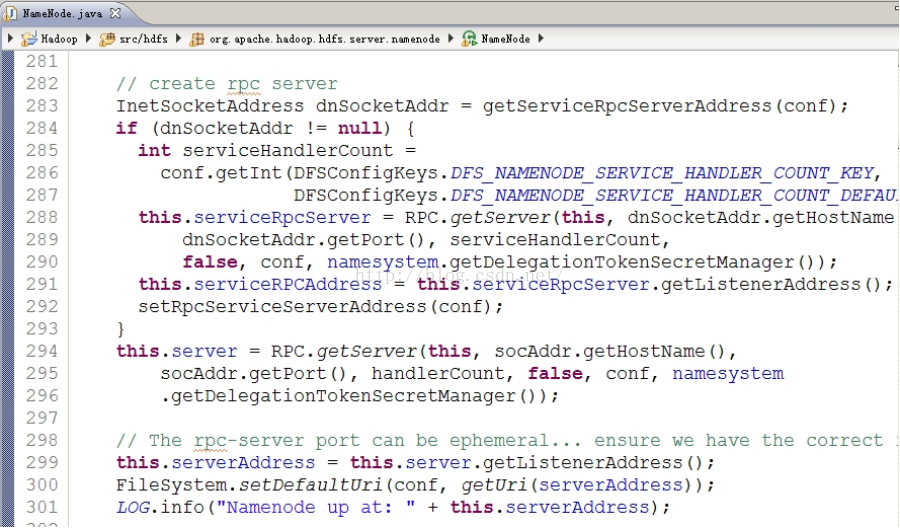Open the Hadoop breadcrumb entry

pos(59,39)
